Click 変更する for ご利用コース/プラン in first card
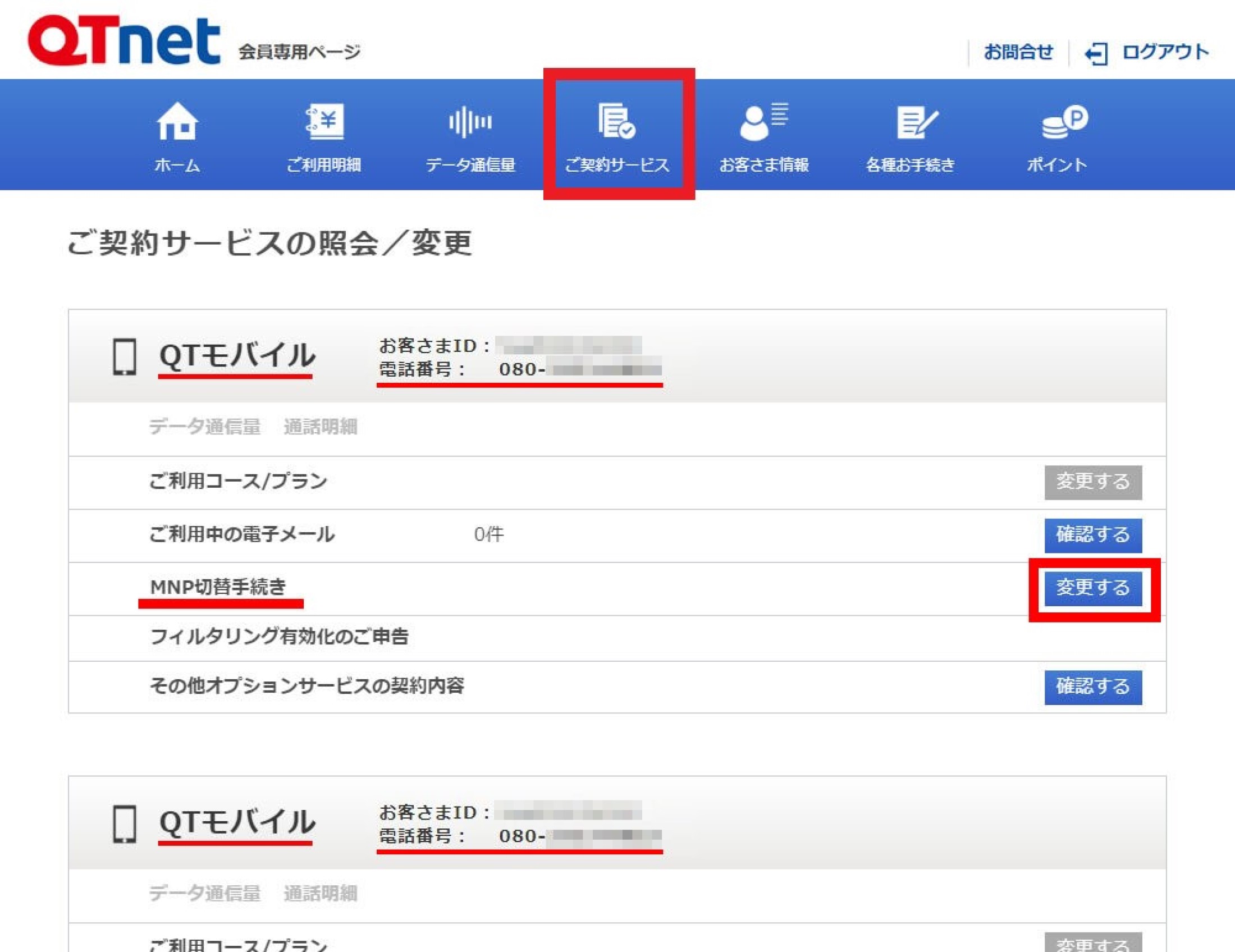This screenshot has height=952, width=1235. pos(1093,482)
